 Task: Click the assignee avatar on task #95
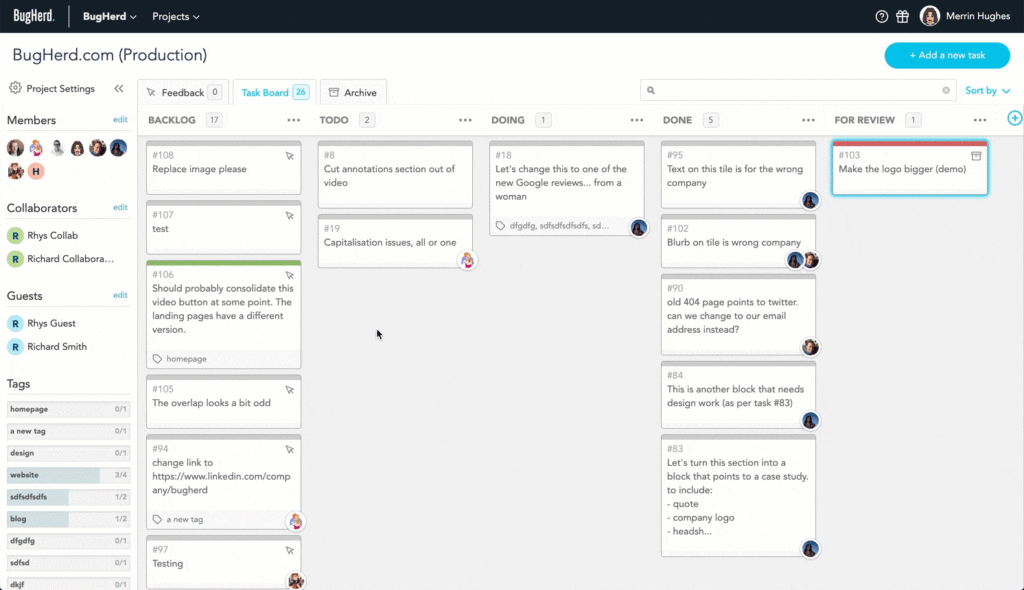pyautogui.click(x=810, y=201)
